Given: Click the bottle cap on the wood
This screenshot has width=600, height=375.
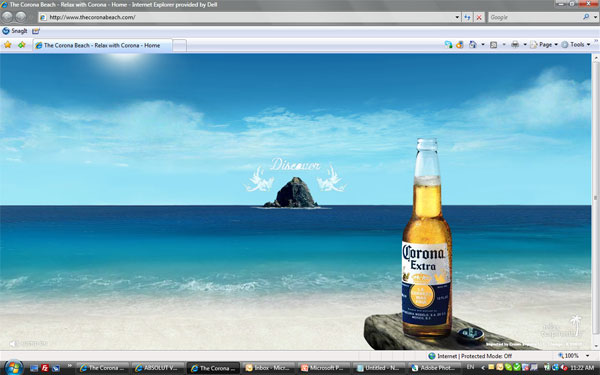Looking at the screenshot, I should tap(470, 334).
